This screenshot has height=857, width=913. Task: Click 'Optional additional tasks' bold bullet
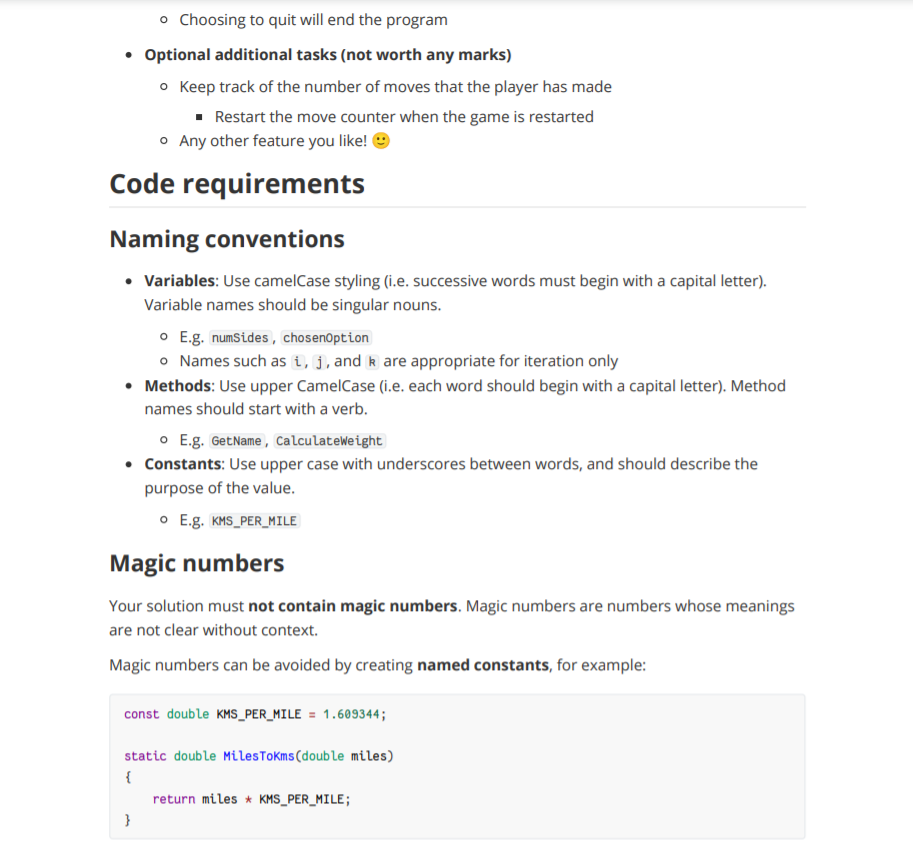coord(328,55)
